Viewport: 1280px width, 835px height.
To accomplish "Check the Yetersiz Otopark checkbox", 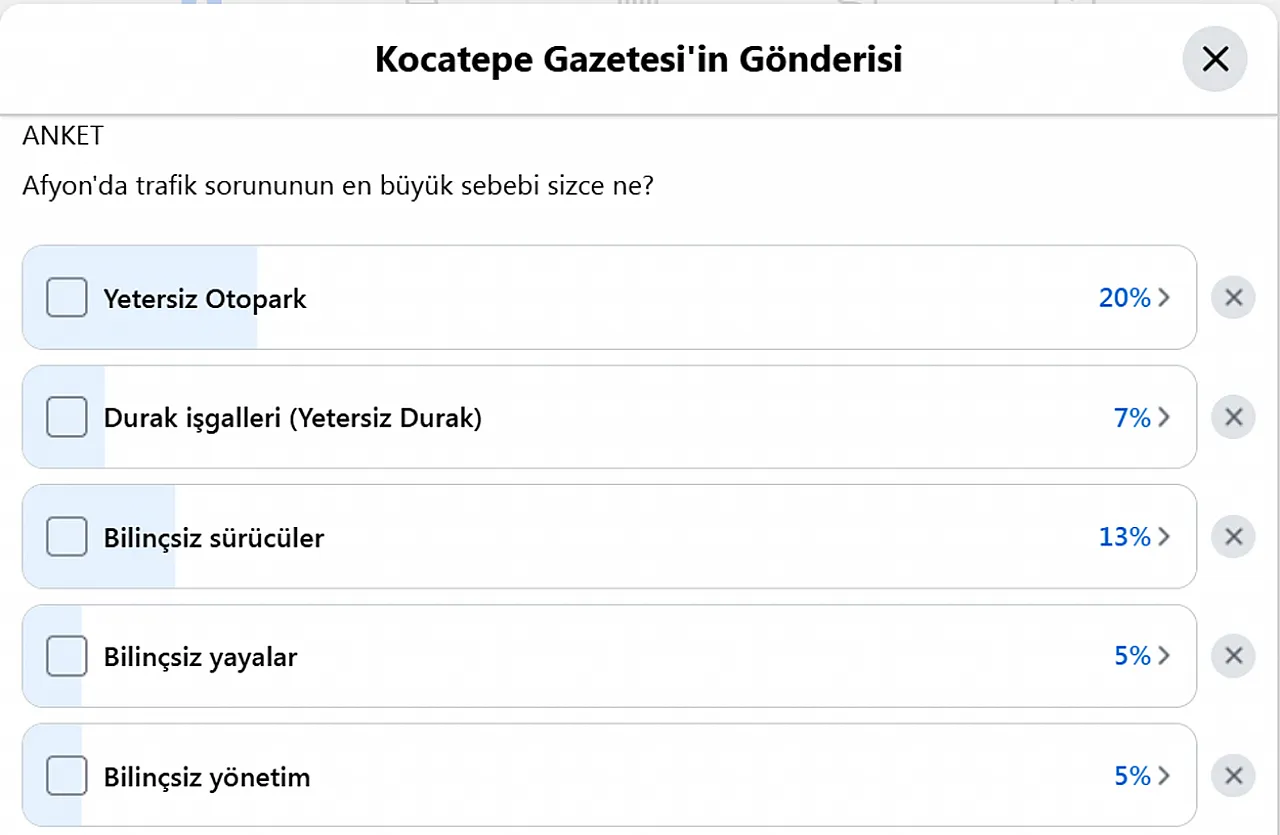I will pyautogui.click(x=67, y=298).
